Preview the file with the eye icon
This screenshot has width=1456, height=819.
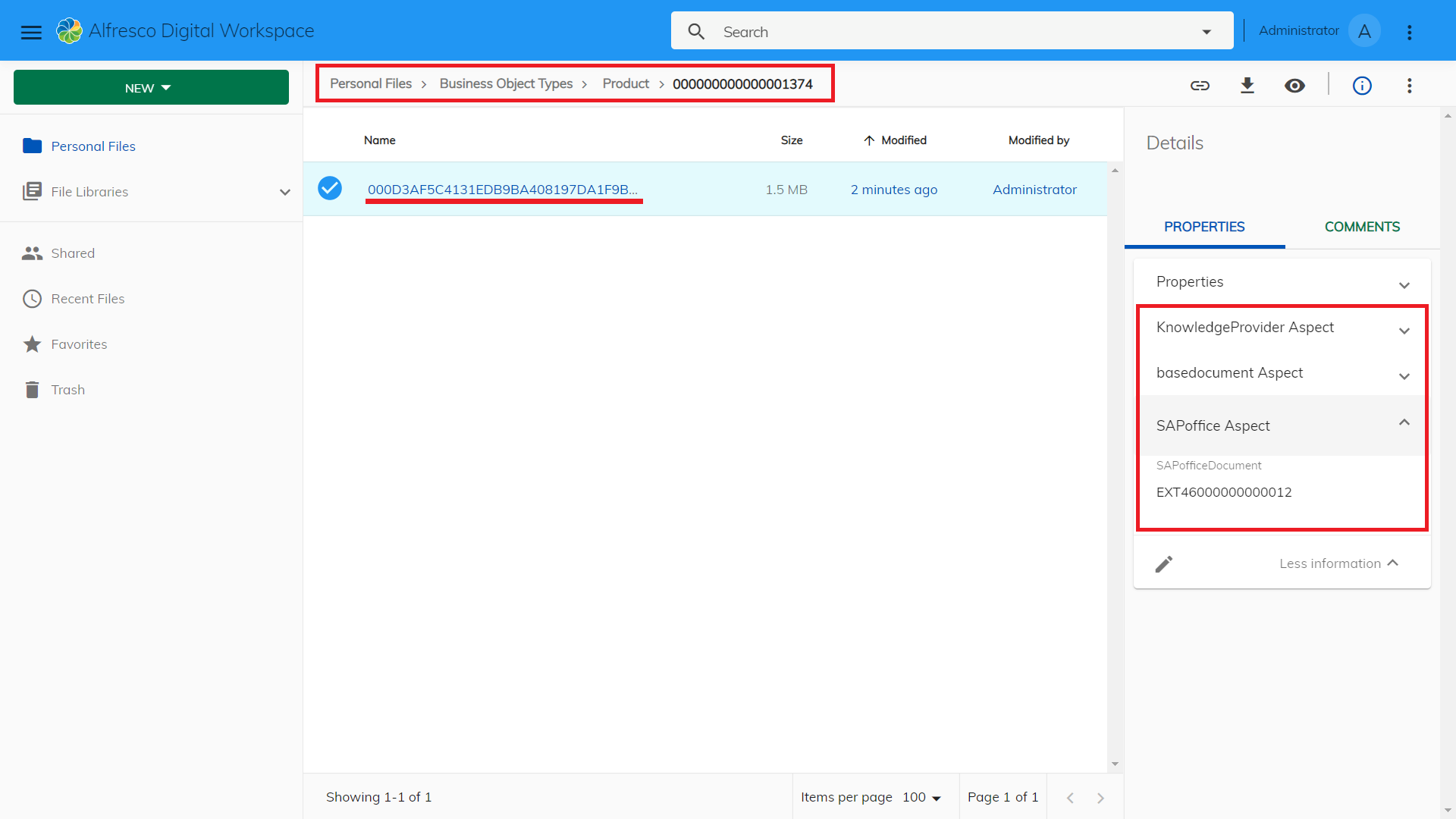point(1294,86)
